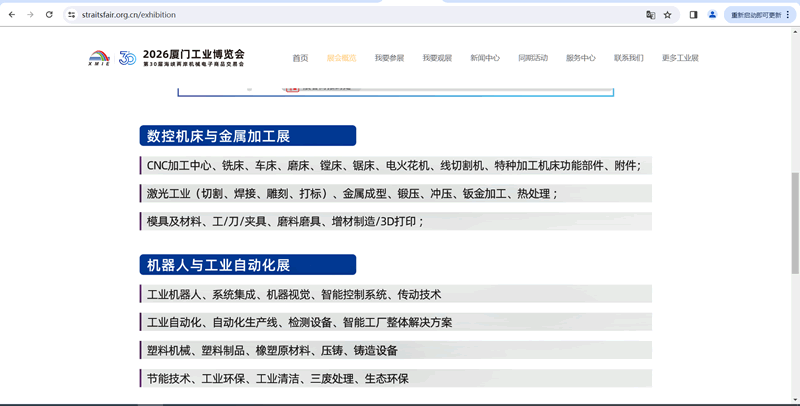This screenshot has height=406, width=800.
Task: Click the 2026厦门工业博览会 logo
Action: [166, 58]
